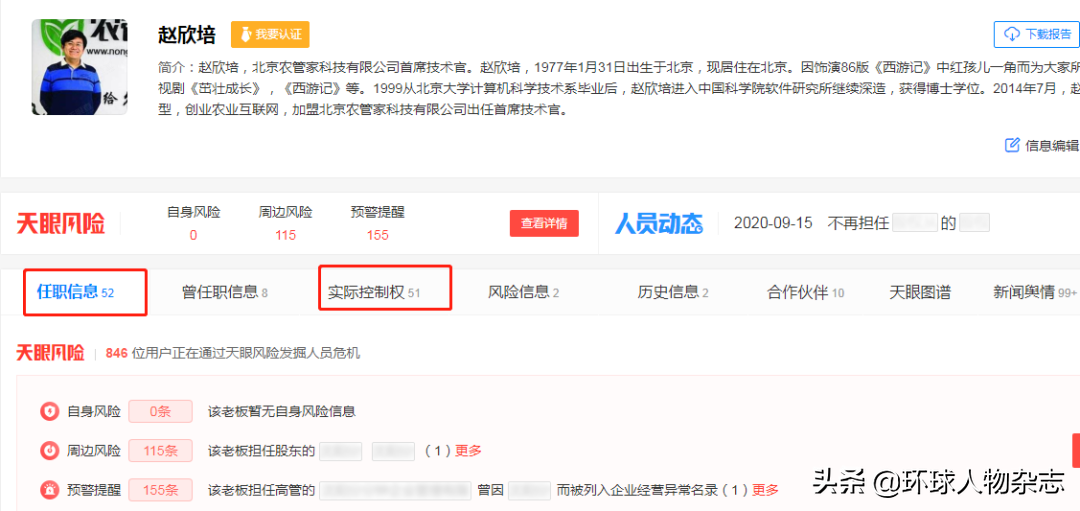Open the 历史信息 tab
Image resolution: width=1080 pixels, height=511 pixels.
[x=673, y=292]
